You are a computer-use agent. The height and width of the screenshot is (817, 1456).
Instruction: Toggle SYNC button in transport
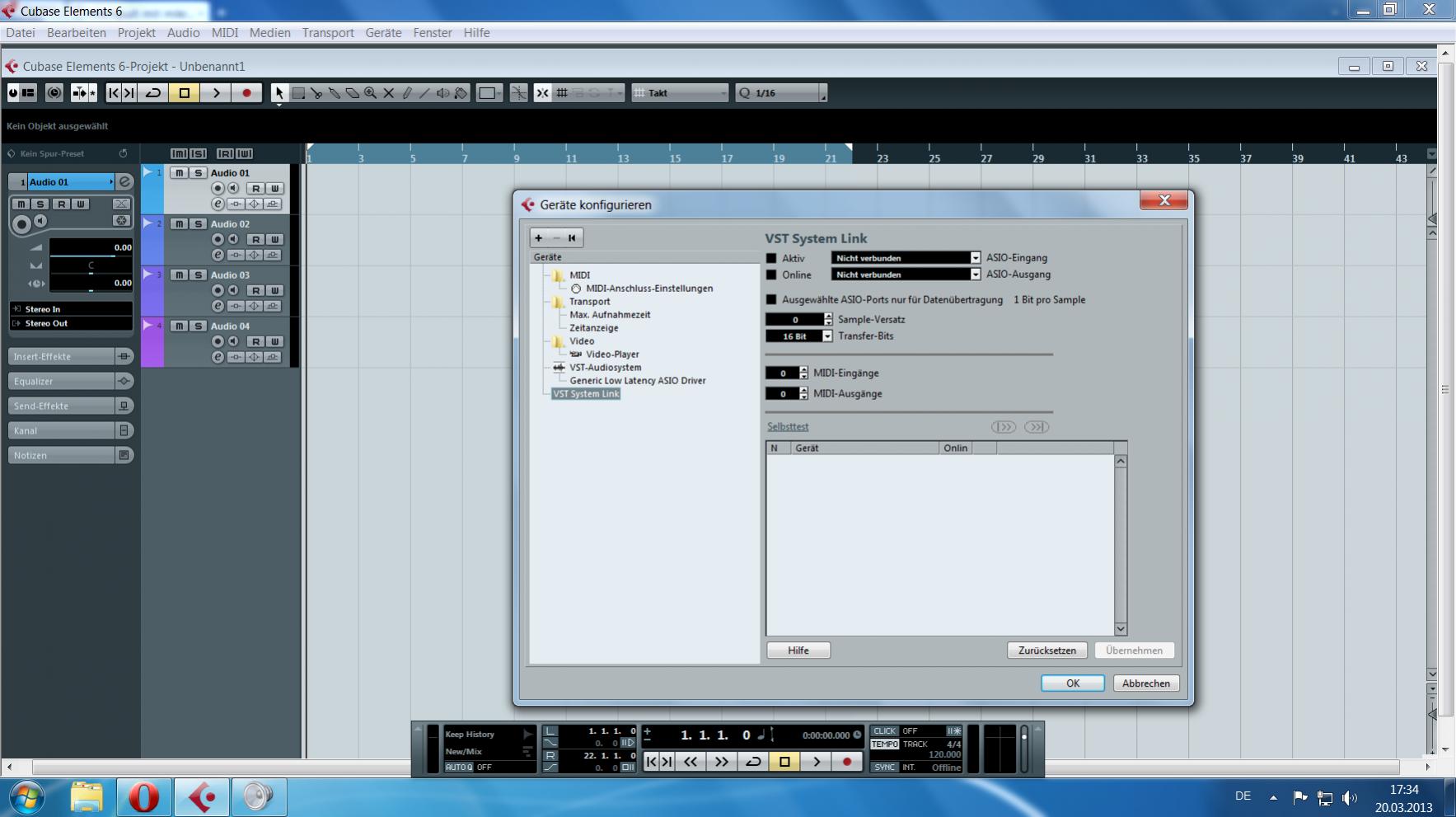pos(885,768)
